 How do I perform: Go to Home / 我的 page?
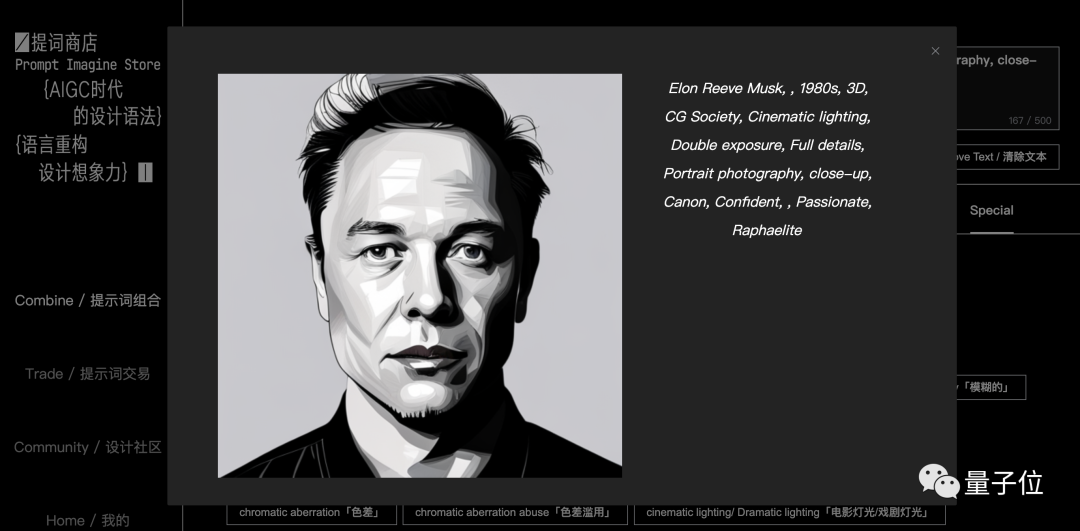coord(87,521)
